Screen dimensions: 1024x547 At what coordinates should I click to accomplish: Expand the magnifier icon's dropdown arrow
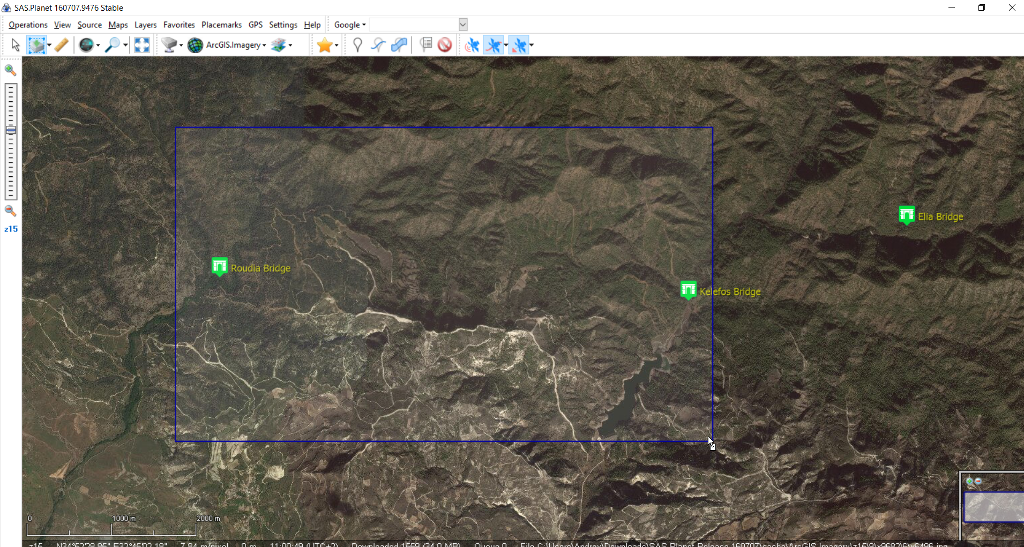pos(125,45)
